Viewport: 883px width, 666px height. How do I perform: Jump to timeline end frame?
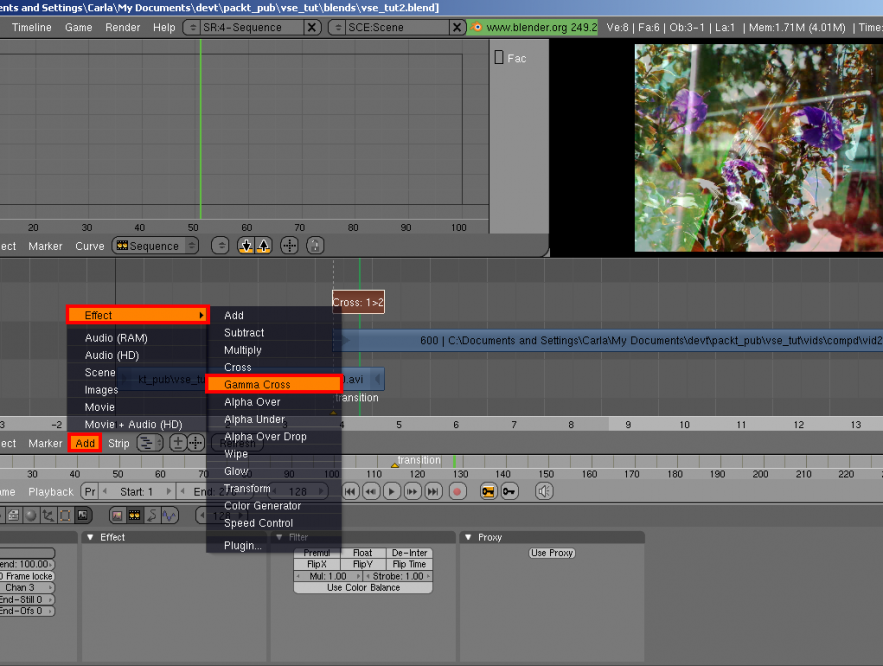433,491
